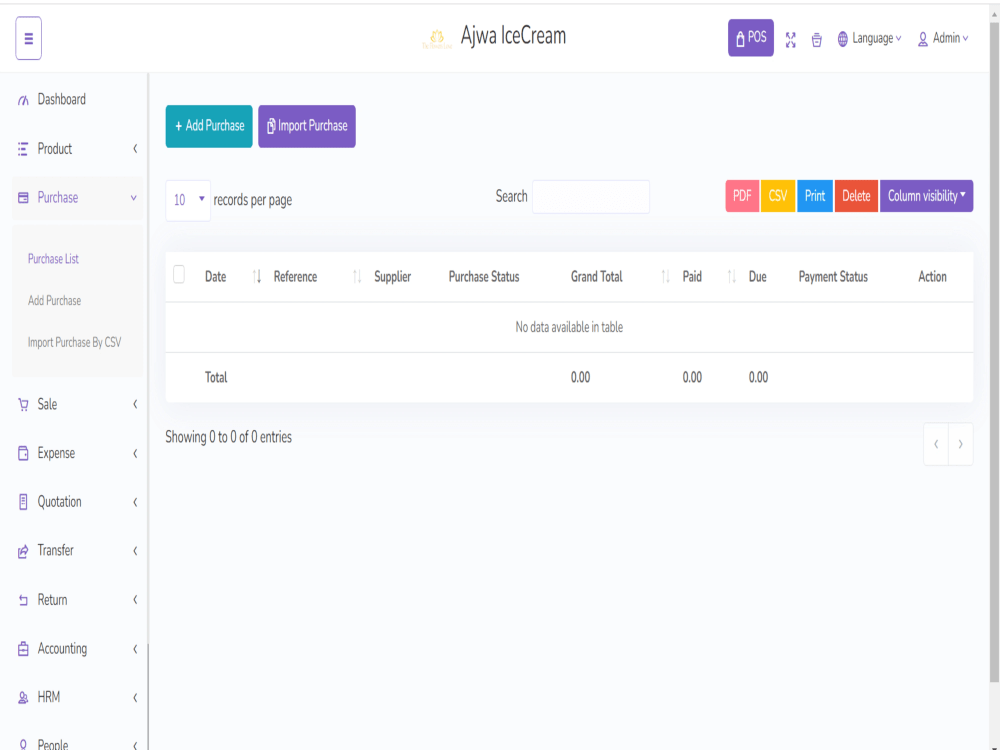Check the select-all checkbox in table header
The height and width of the screenshot is (750, 1000).
[x=179, y=274]
